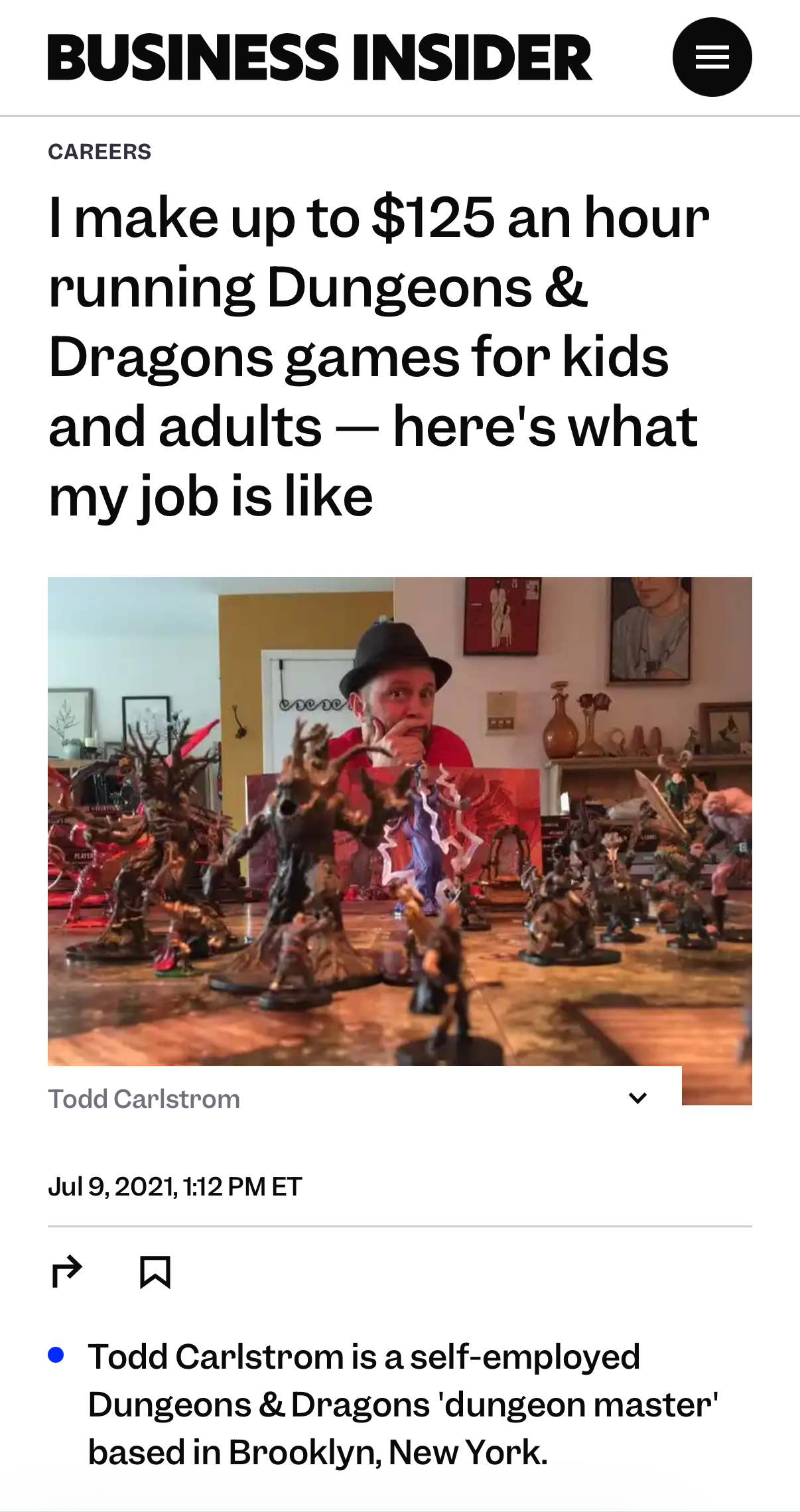This screenshot has width=800, height=1512.
Task: Click the Jul 9, 2021 timestamp
Action: click(x=175, y=1186)
